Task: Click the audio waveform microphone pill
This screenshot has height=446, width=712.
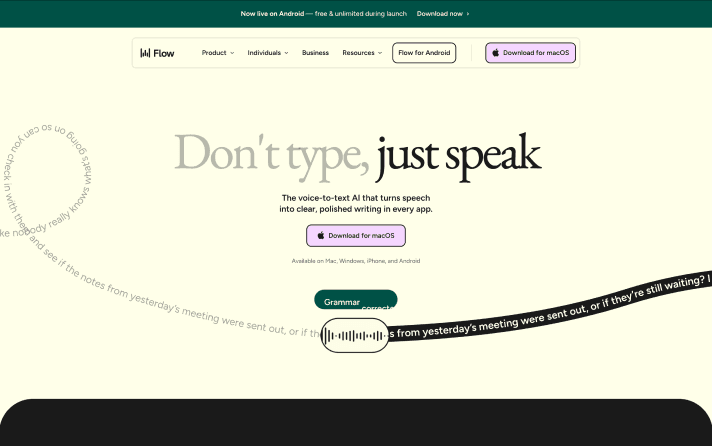Action: point(355,336)
